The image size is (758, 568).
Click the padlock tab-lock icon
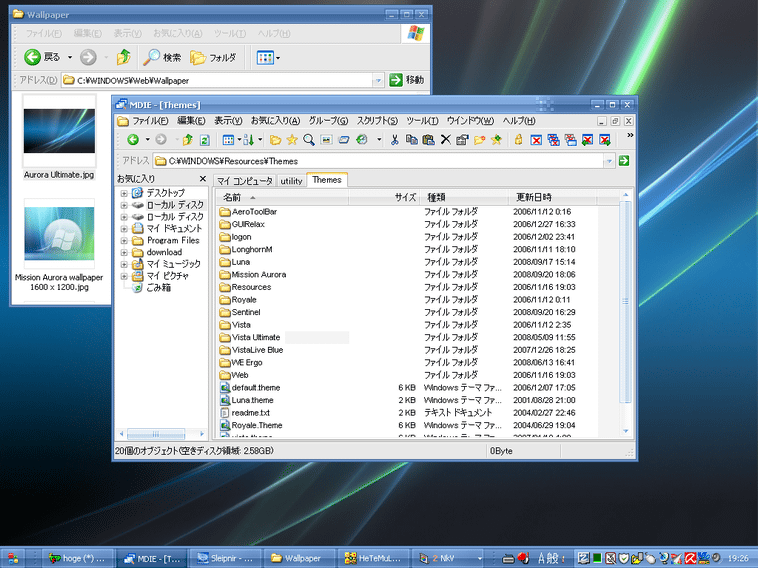point(518,140)
